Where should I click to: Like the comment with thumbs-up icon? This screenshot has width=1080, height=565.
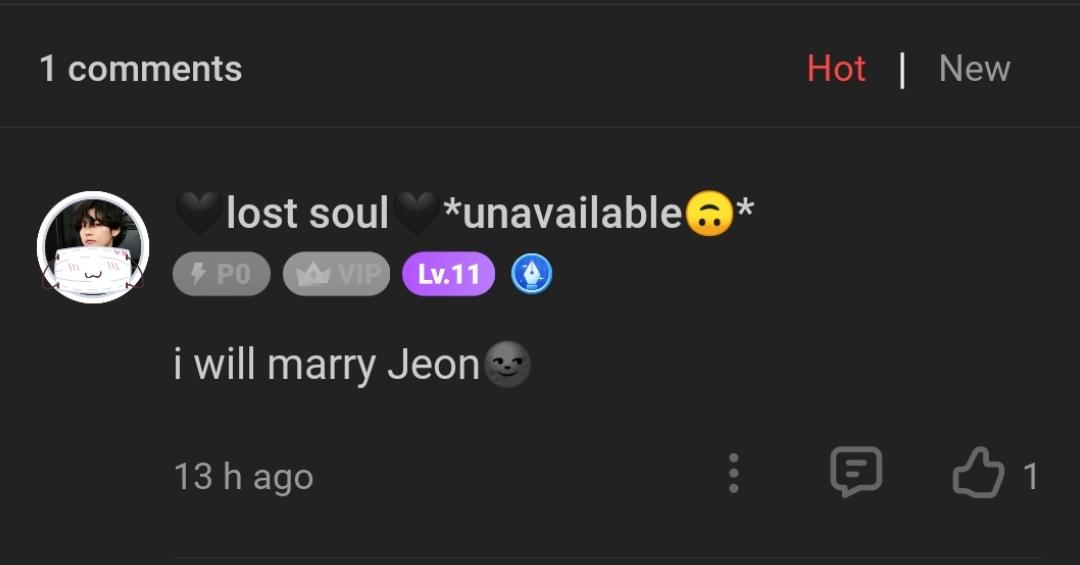point(977,473)
